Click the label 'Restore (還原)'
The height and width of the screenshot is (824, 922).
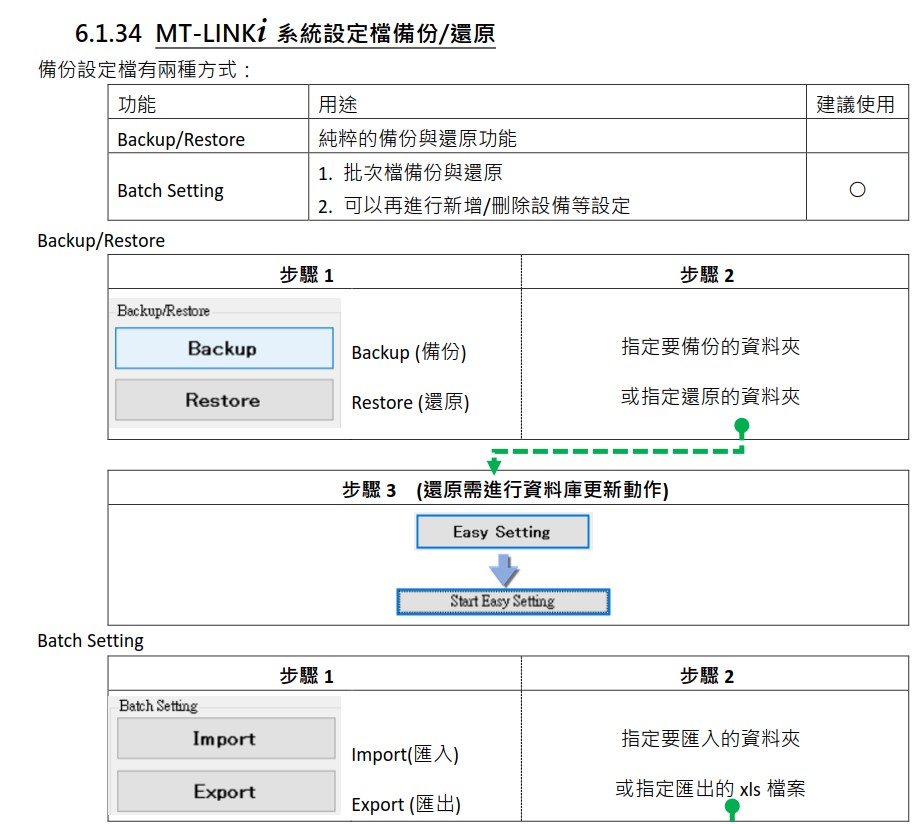[x=410, y=402]
